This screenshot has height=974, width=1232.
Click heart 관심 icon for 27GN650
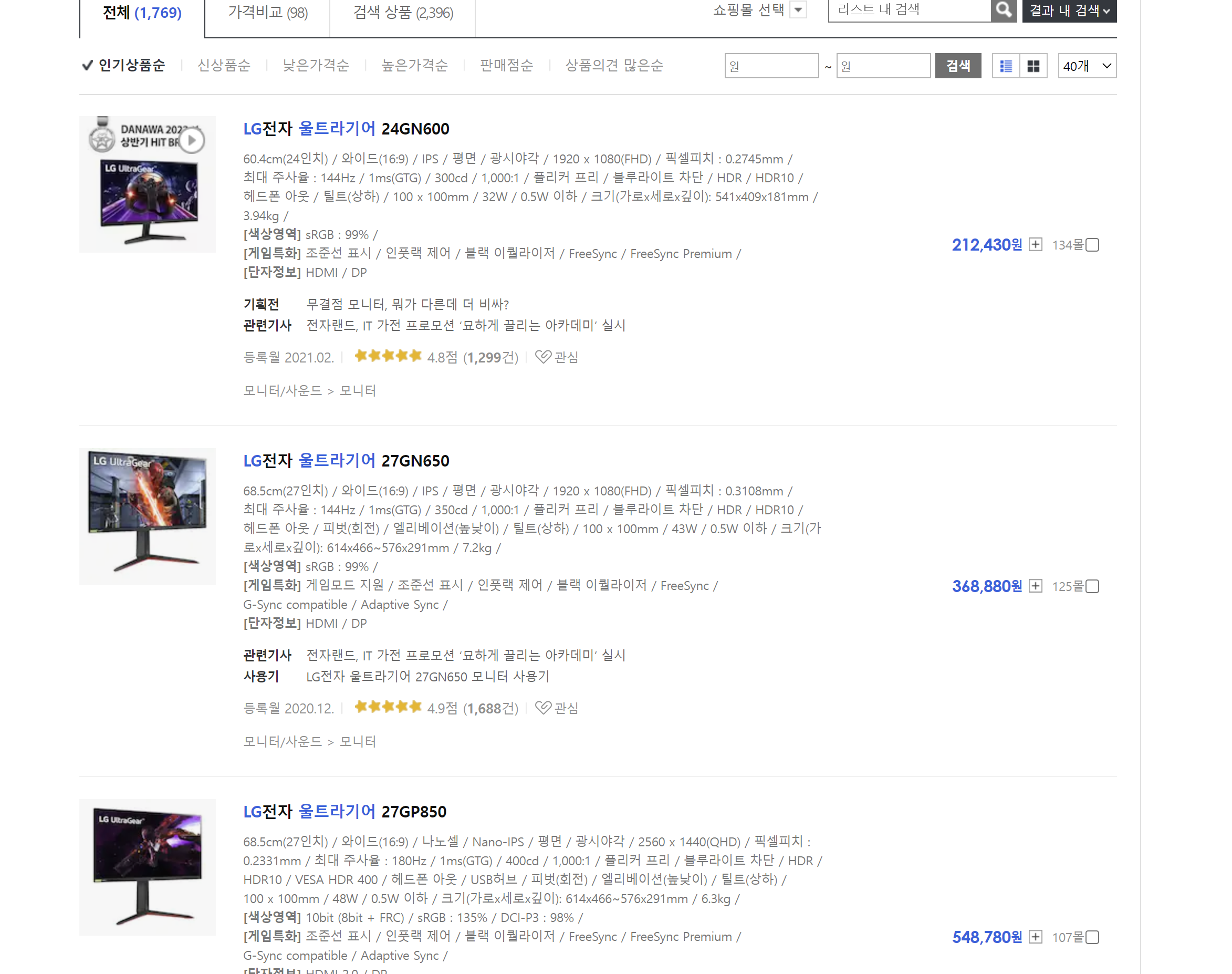click(x=544, y=708)
